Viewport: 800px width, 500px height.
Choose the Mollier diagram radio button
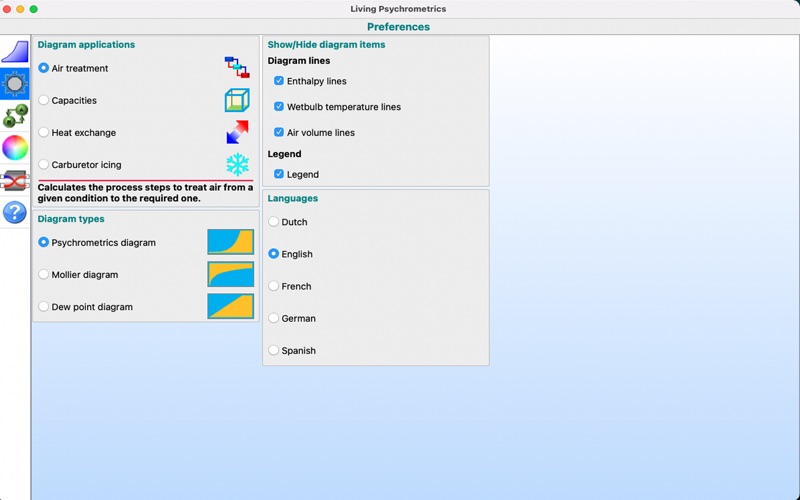(43, 274)
